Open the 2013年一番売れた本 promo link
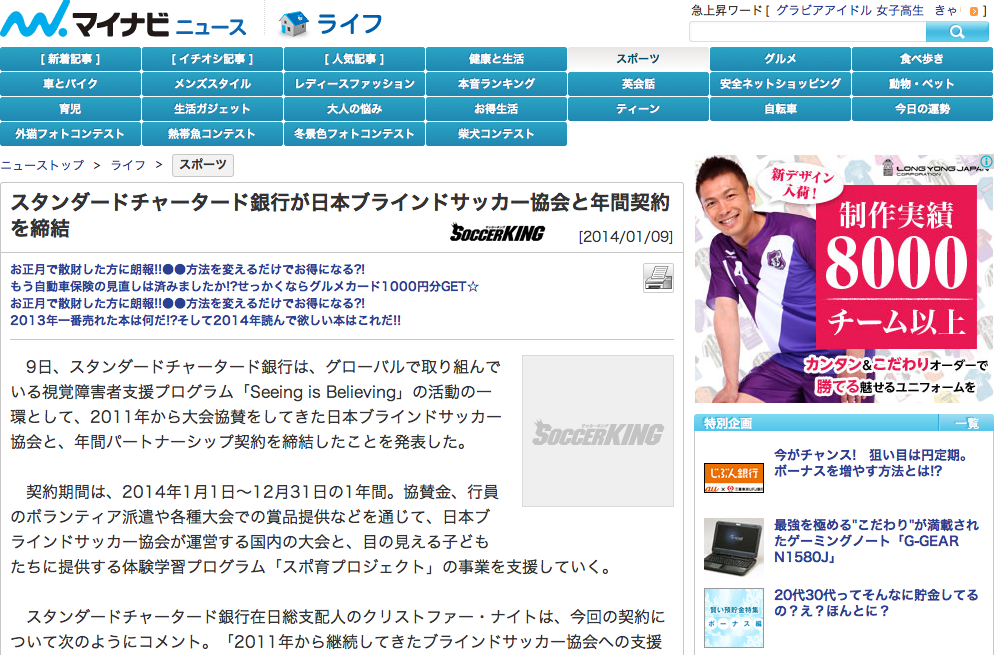The image size is (995, 655). point(206,321)
